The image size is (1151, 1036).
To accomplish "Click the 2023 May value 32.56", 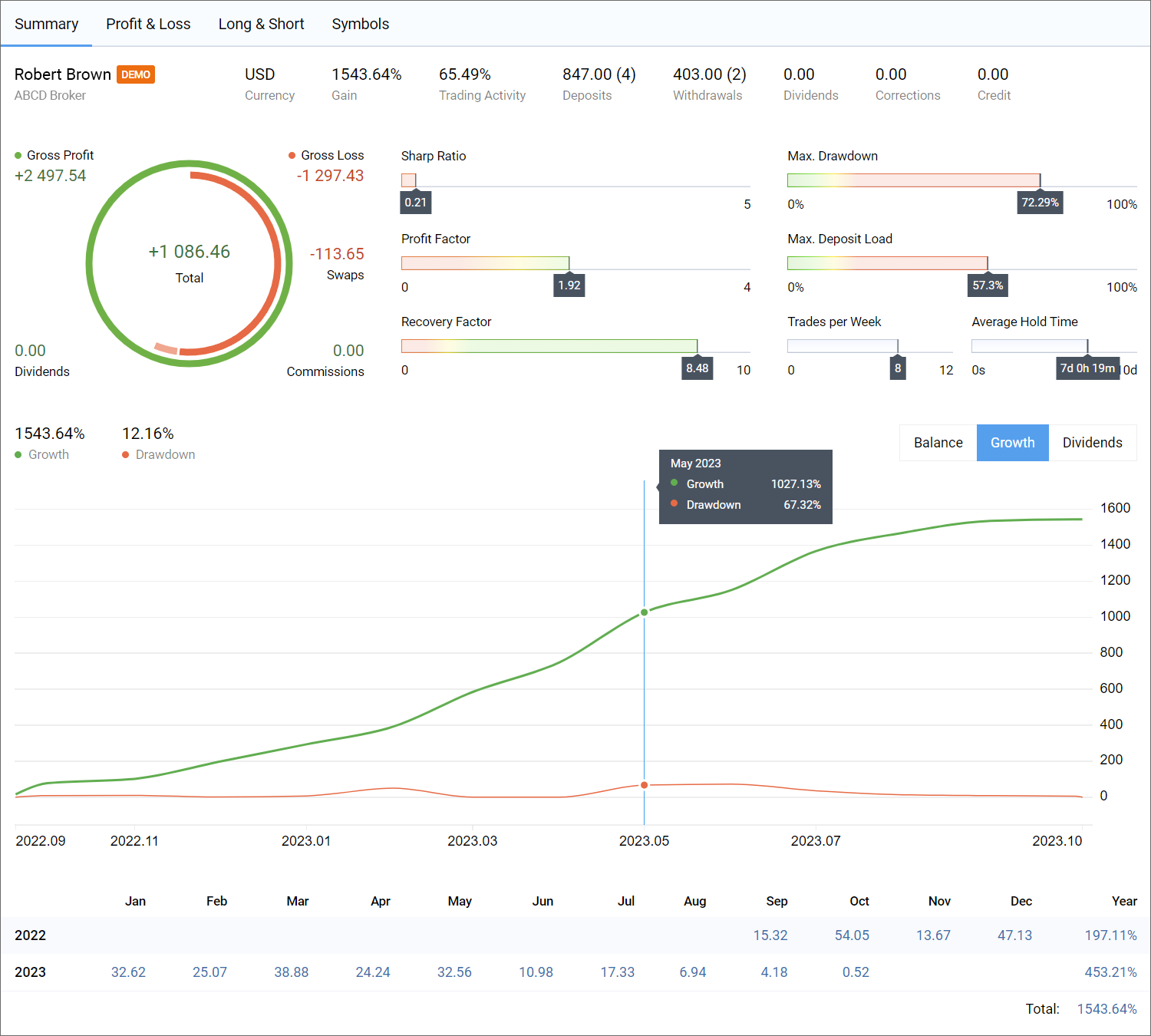I will 454,972.
